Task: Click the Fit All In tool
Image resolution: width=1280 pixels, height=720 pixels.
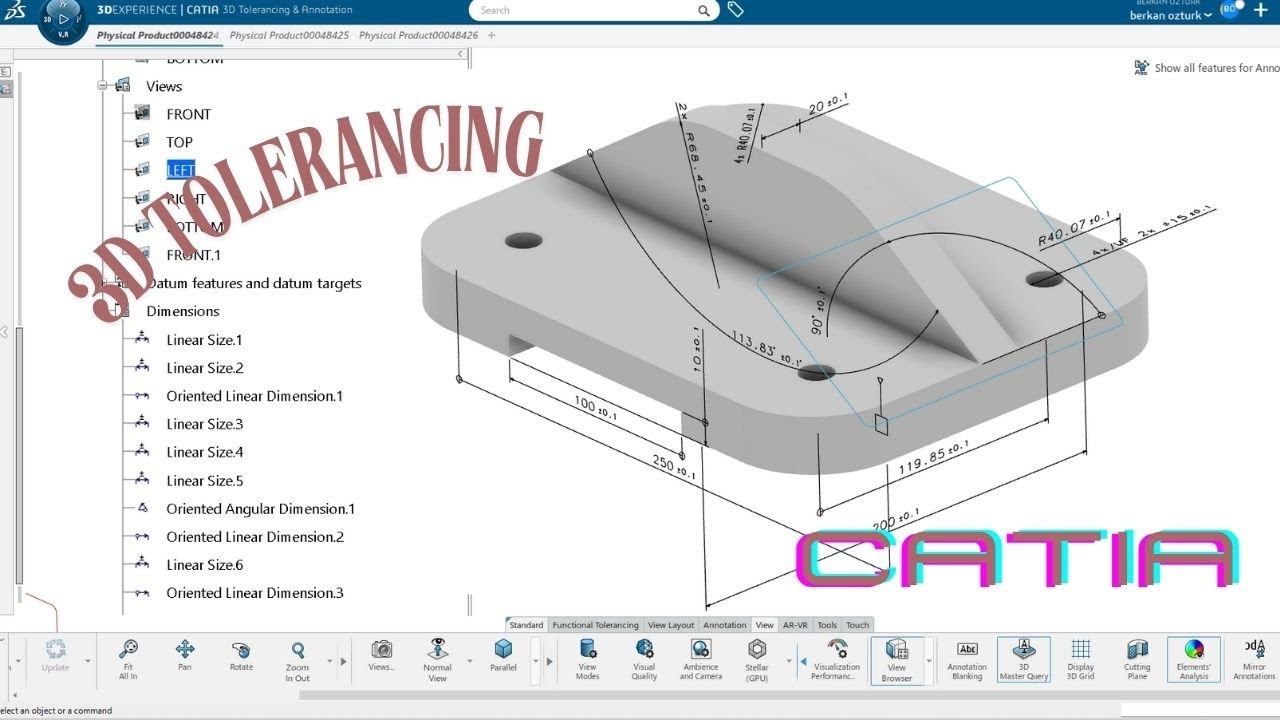Action: click(128, 660)
